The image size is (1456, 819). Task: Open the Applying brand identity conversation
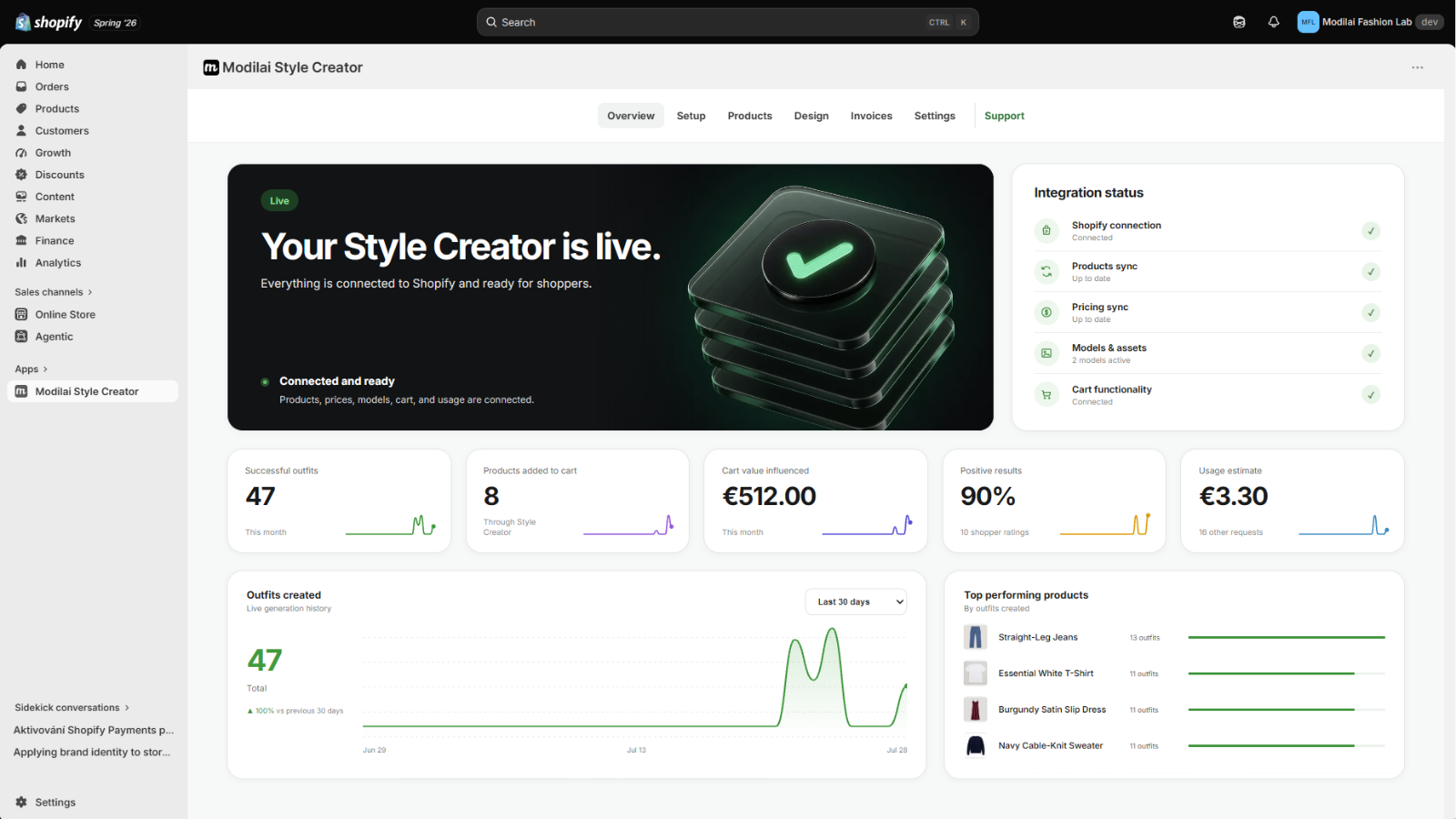92,752
